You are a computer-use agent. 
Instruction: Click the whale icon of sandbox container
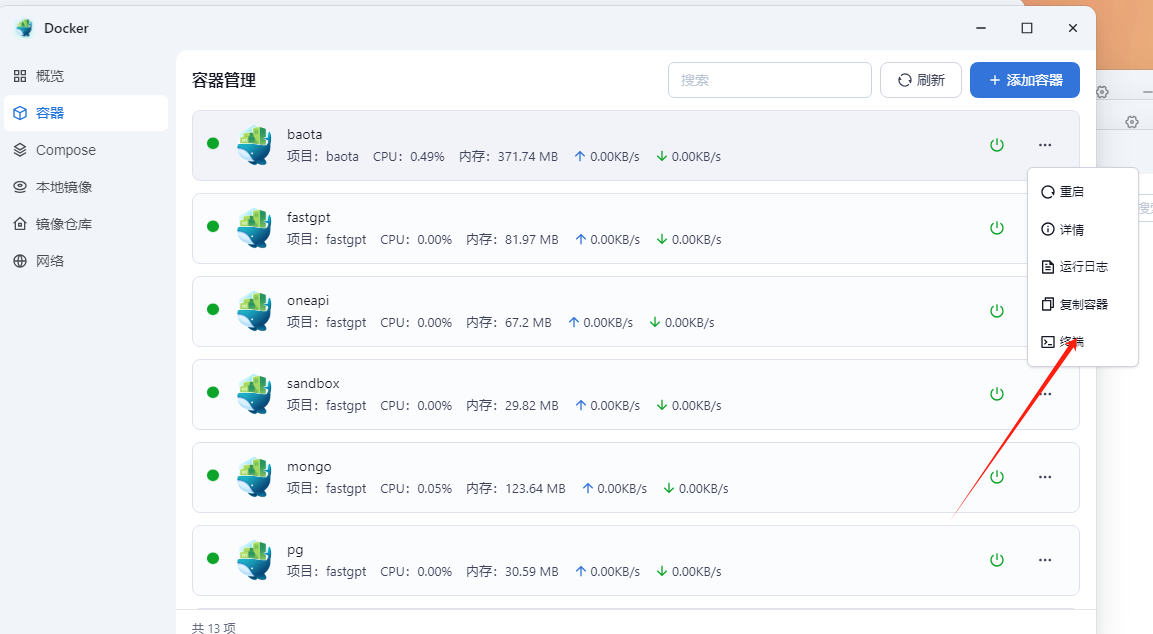pos(254,394)
